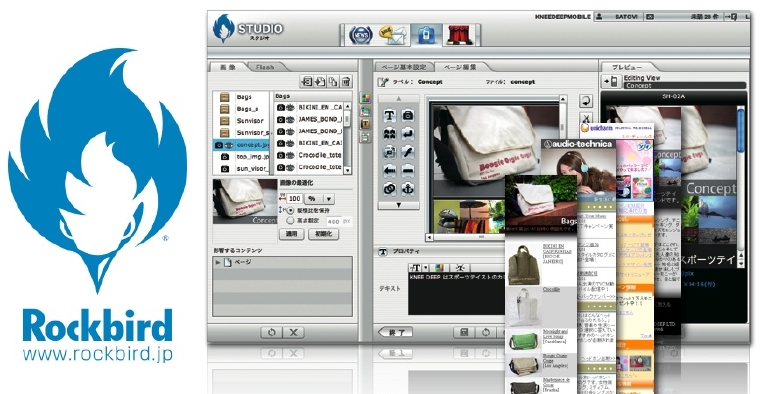Select the プレビュー tab
Viewport: 760px width, 394px height.
[x=627, y=67]
